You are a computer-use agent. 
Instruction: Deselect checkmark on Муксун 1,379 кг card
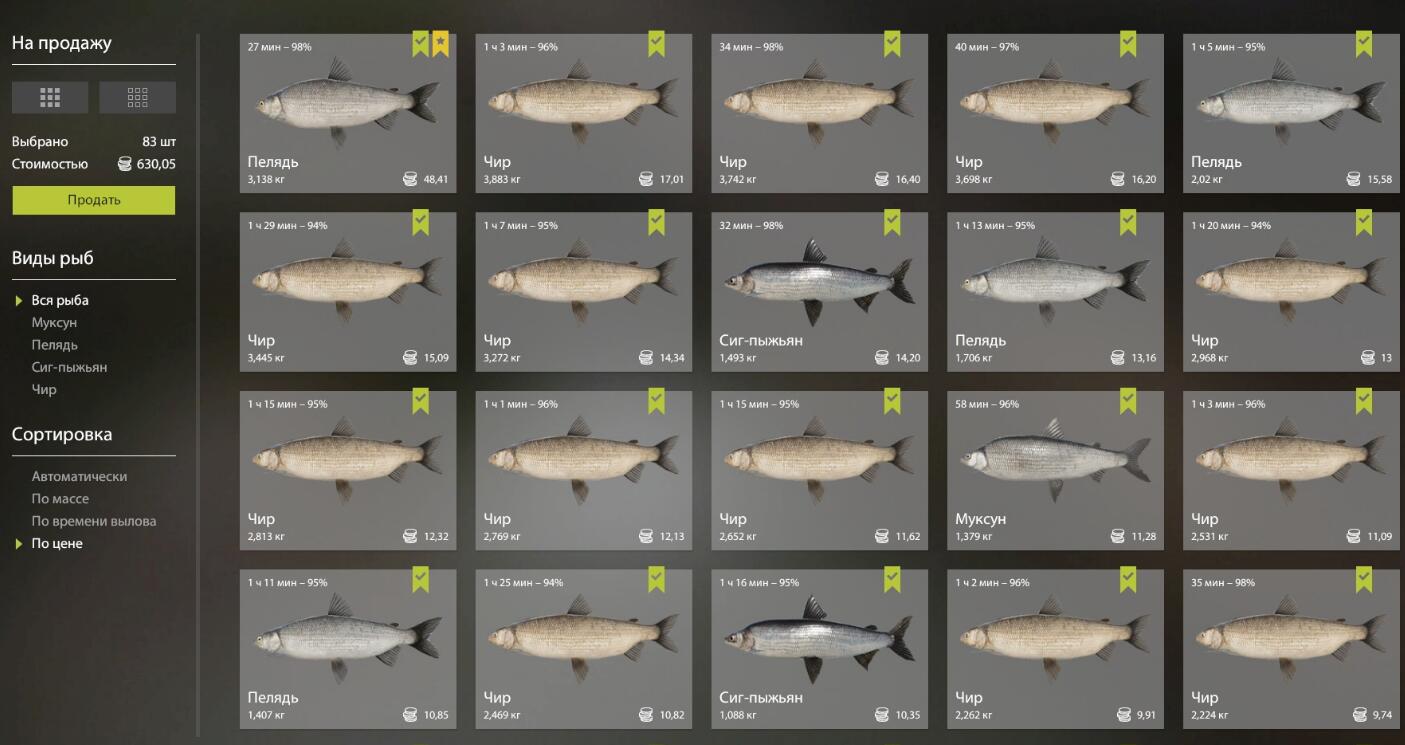tap(1128, 401)
